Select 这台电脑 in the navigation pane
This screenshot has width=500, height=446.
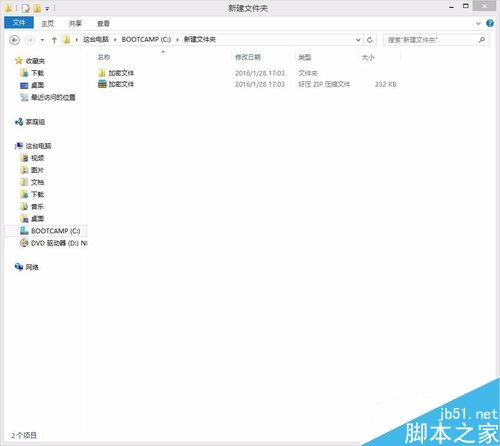tap(38, 146)
